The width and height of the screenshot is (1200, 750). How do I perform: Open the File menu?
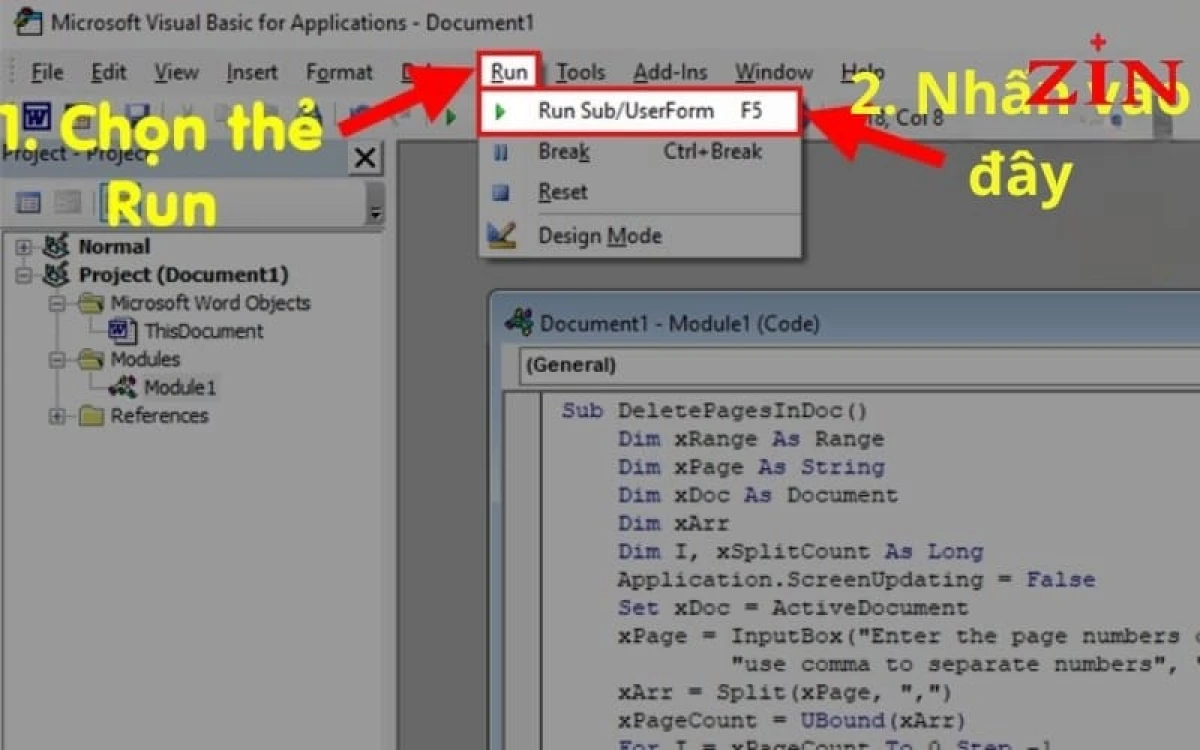click(47, 72)
